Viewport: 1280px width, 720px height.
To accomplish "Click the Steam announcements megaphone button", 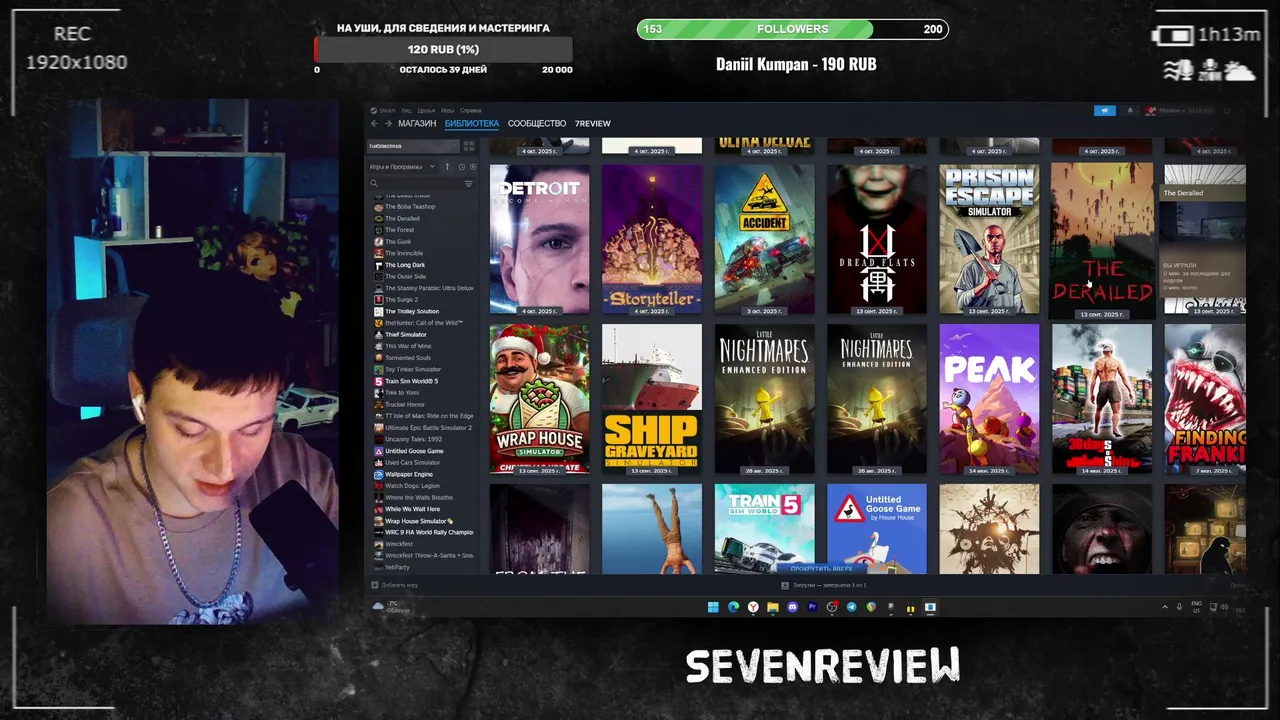I will pyautogui.click(x=1105, y=110).
